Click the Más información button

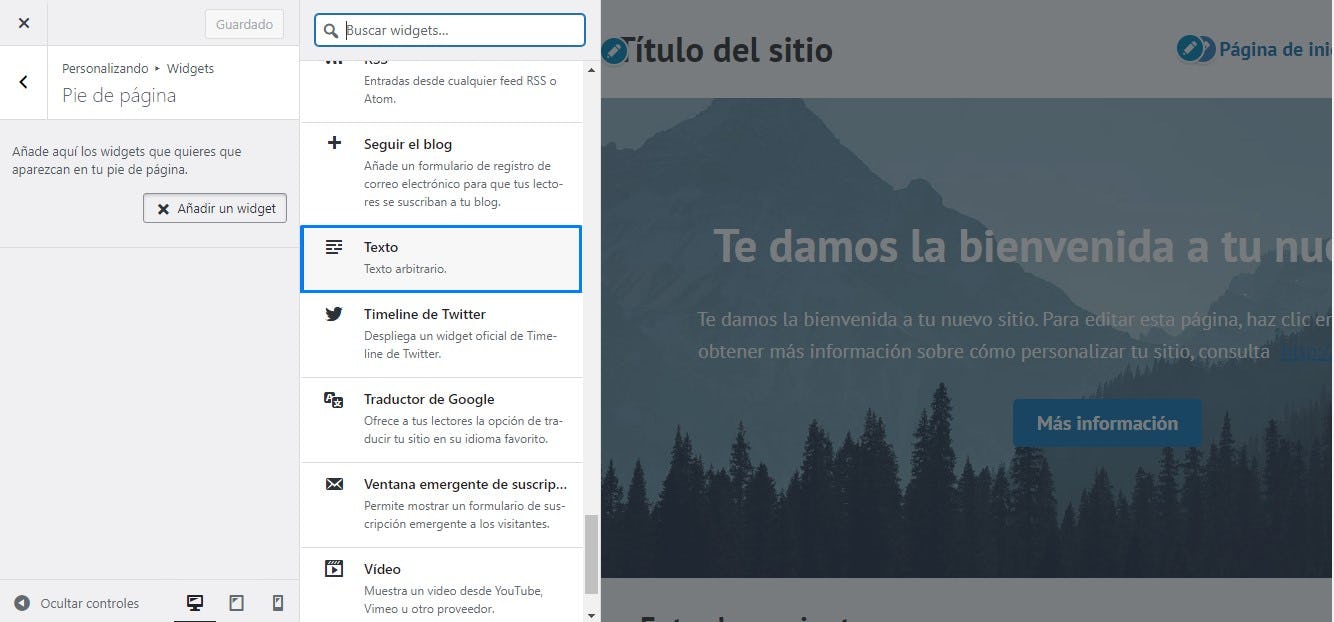pos(1107,423)
